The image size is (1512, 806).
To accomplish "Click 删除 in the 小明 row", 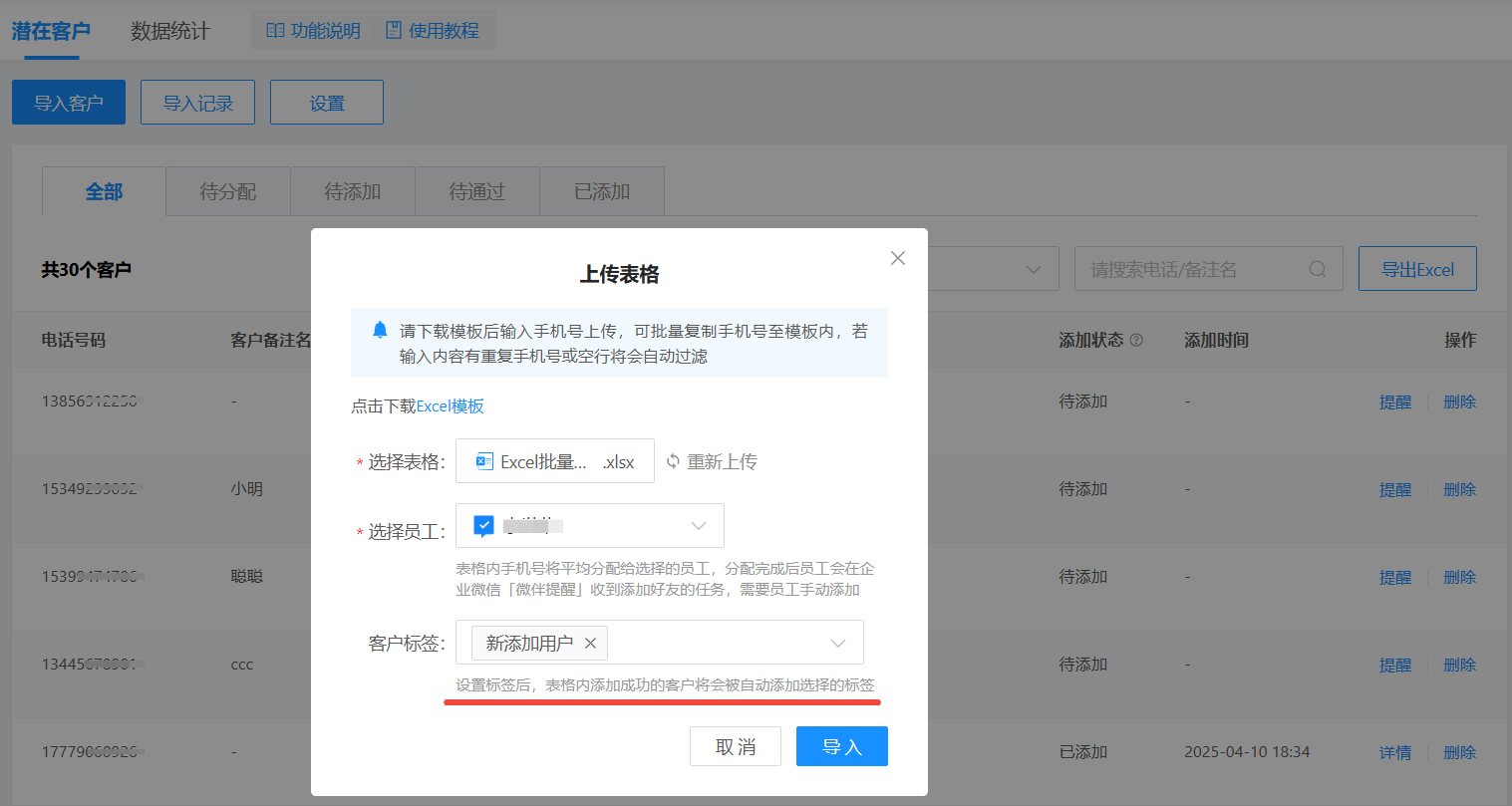I will (x=1460, y=489).
